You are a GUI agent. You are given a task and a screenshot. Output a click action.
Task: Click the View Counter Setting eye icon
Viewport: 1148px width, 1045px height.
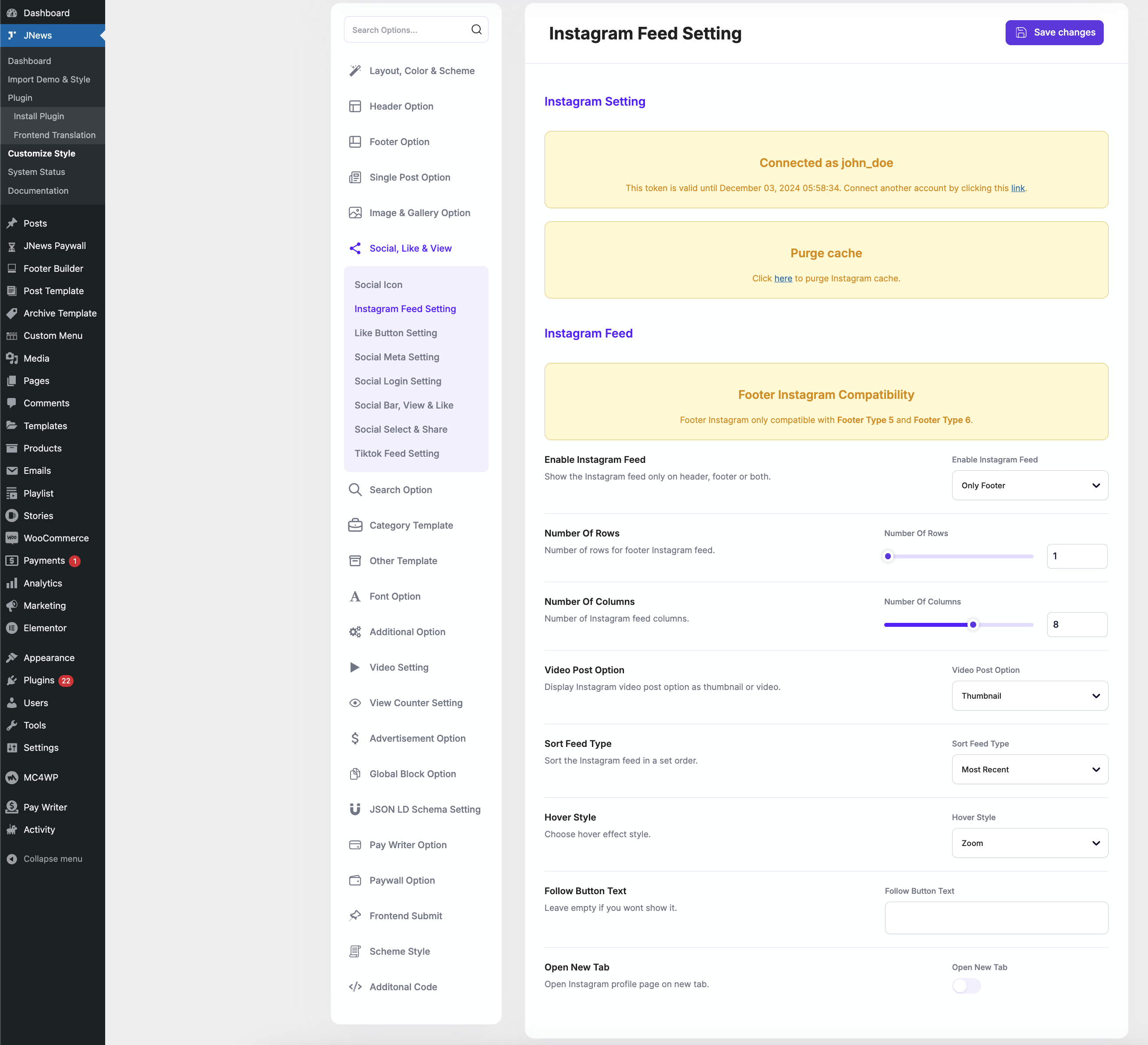tap(355, 703)
